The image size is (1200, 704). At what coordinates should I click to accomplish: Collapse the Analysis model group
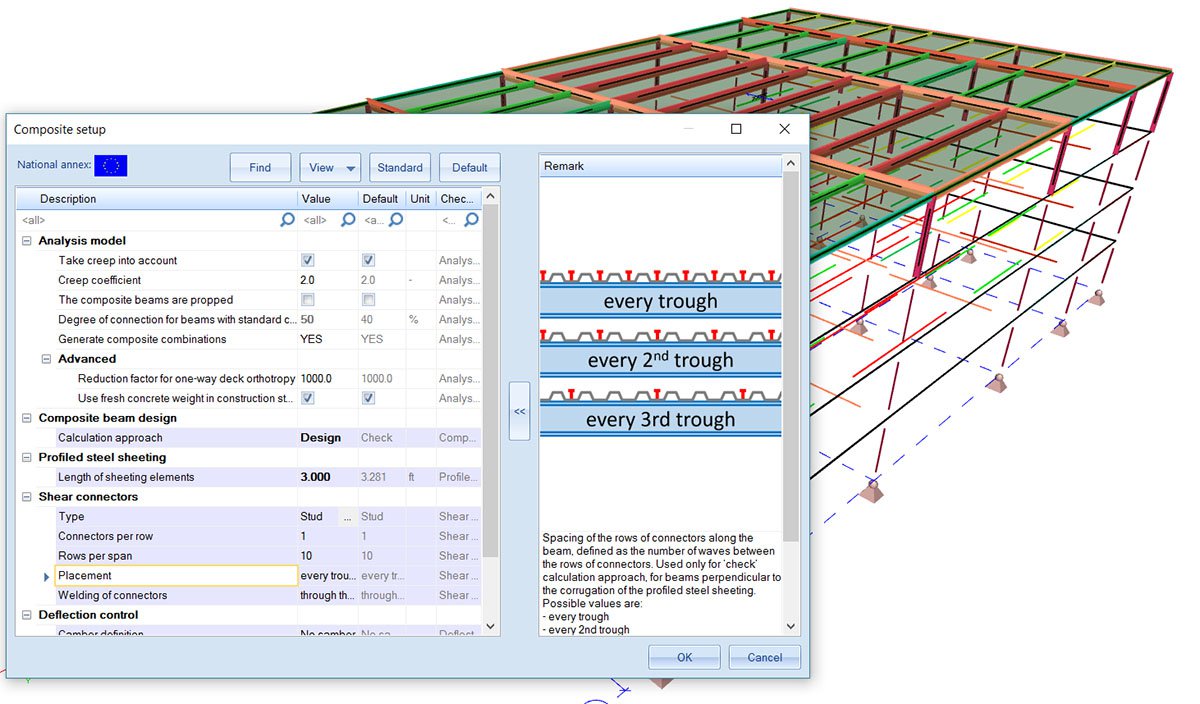click(x=26, y=241)
